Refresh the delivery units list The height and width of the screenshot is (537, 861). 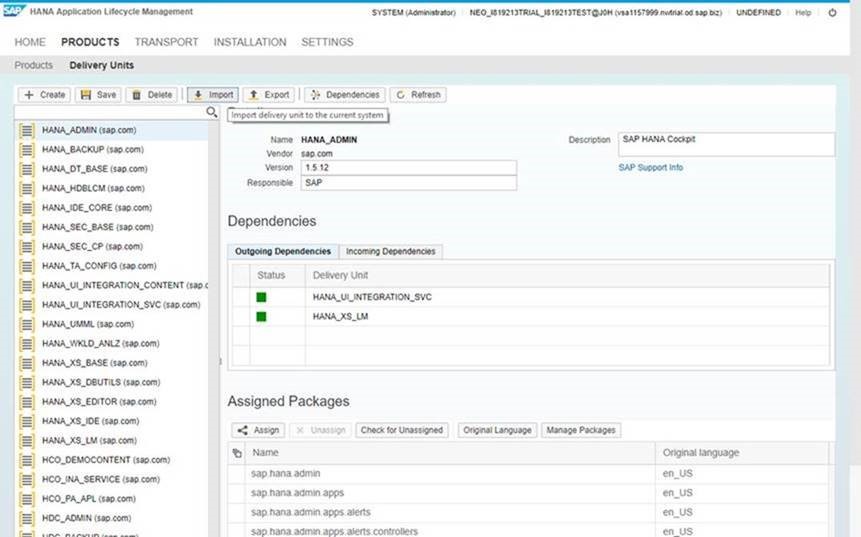click(x=418, y=95)
